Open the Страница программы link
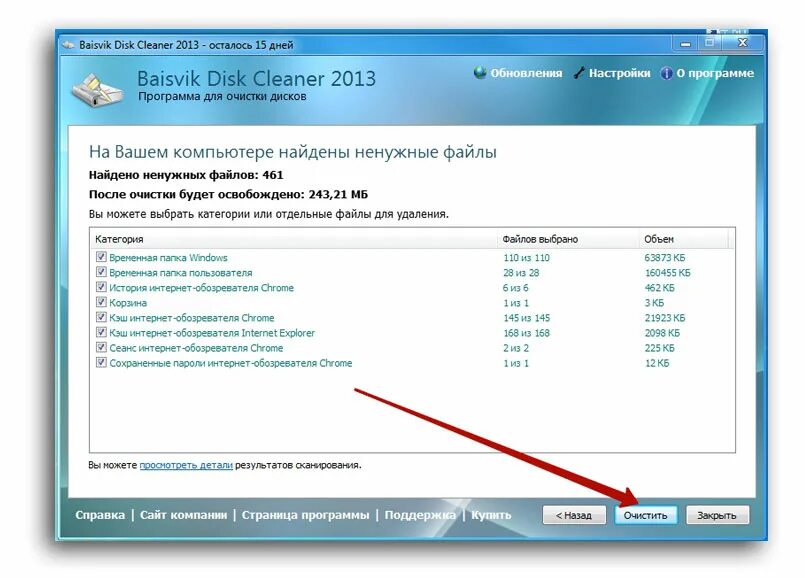This screenshot has width=805, height=578. pos(305,515)
